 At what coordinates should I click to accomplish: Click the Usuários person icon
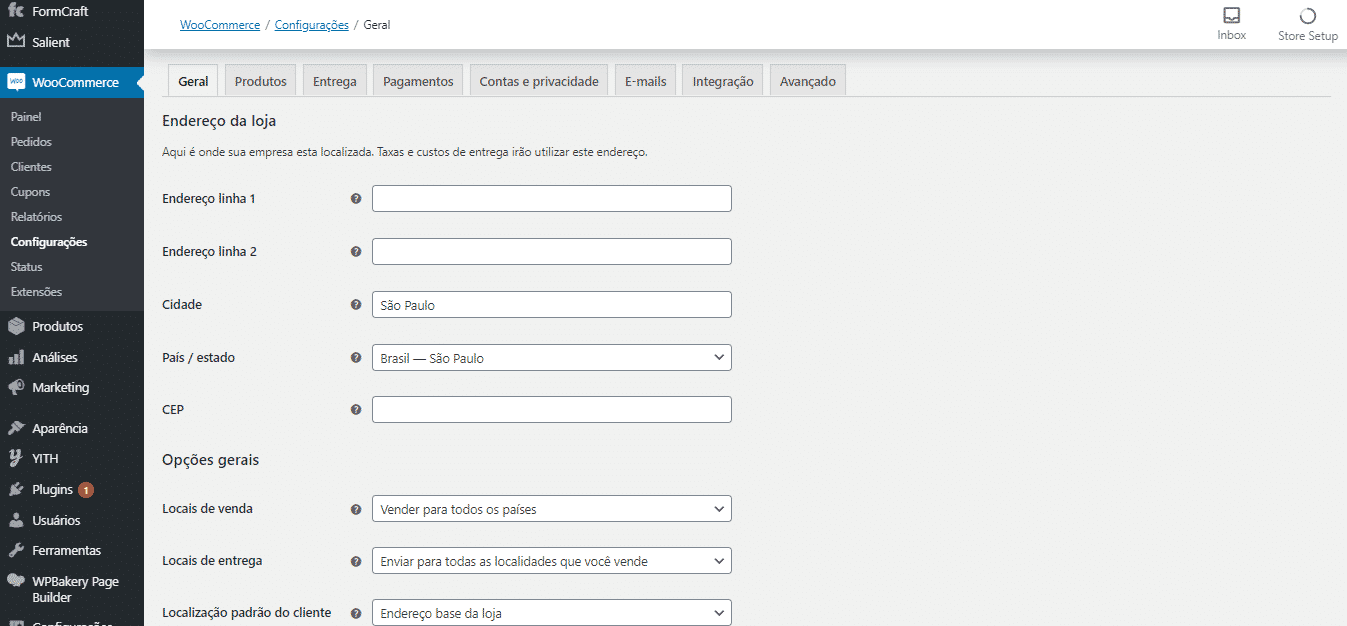[15, 520]
